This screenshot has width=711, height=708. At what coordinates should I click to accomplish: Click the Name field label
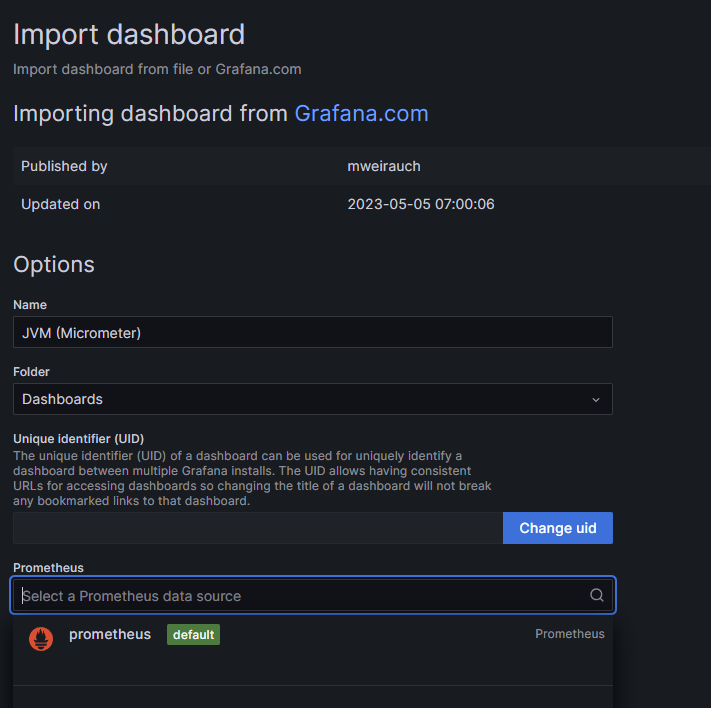[30, 305]
